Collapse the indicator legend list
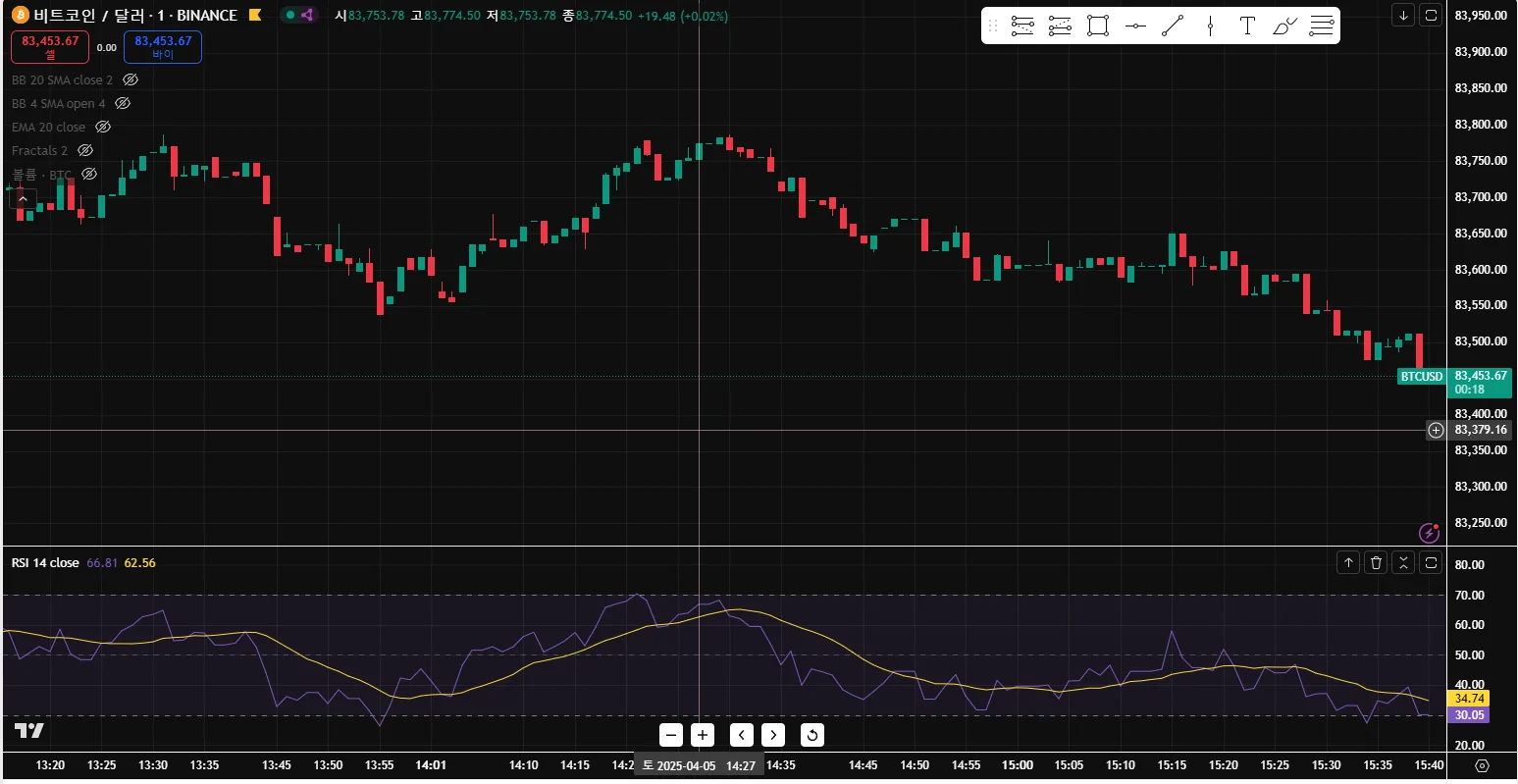Viewport: 1518px width, 784px height. (23, 199)
